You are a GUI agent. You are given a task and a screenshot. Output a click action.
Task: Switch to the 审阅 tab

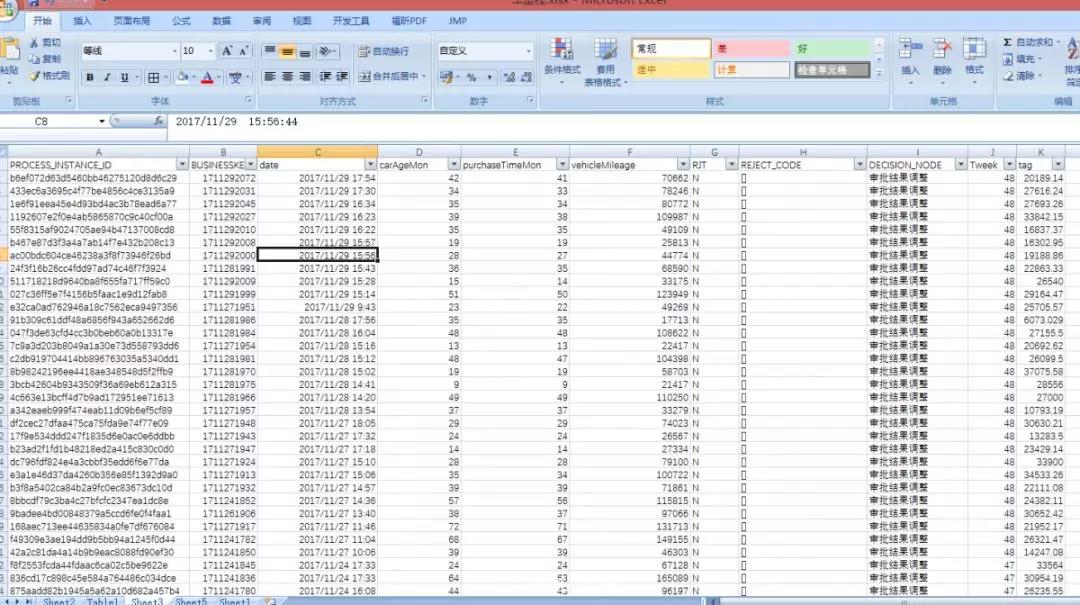(262, 21)
